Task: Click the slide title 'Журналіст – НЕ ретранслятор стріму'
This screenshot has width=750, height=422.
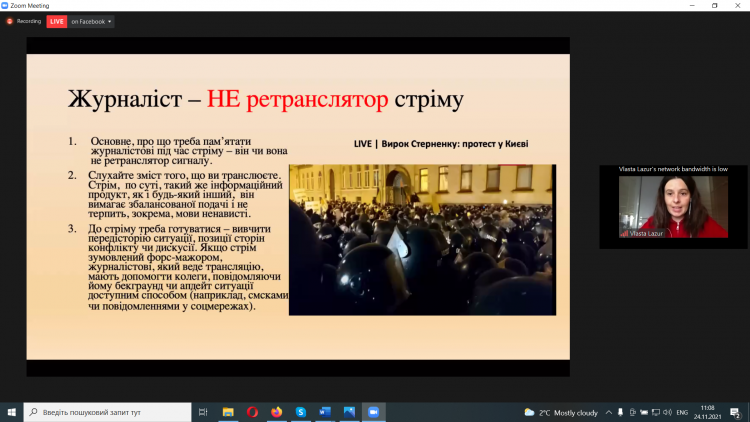Action: 266,100
